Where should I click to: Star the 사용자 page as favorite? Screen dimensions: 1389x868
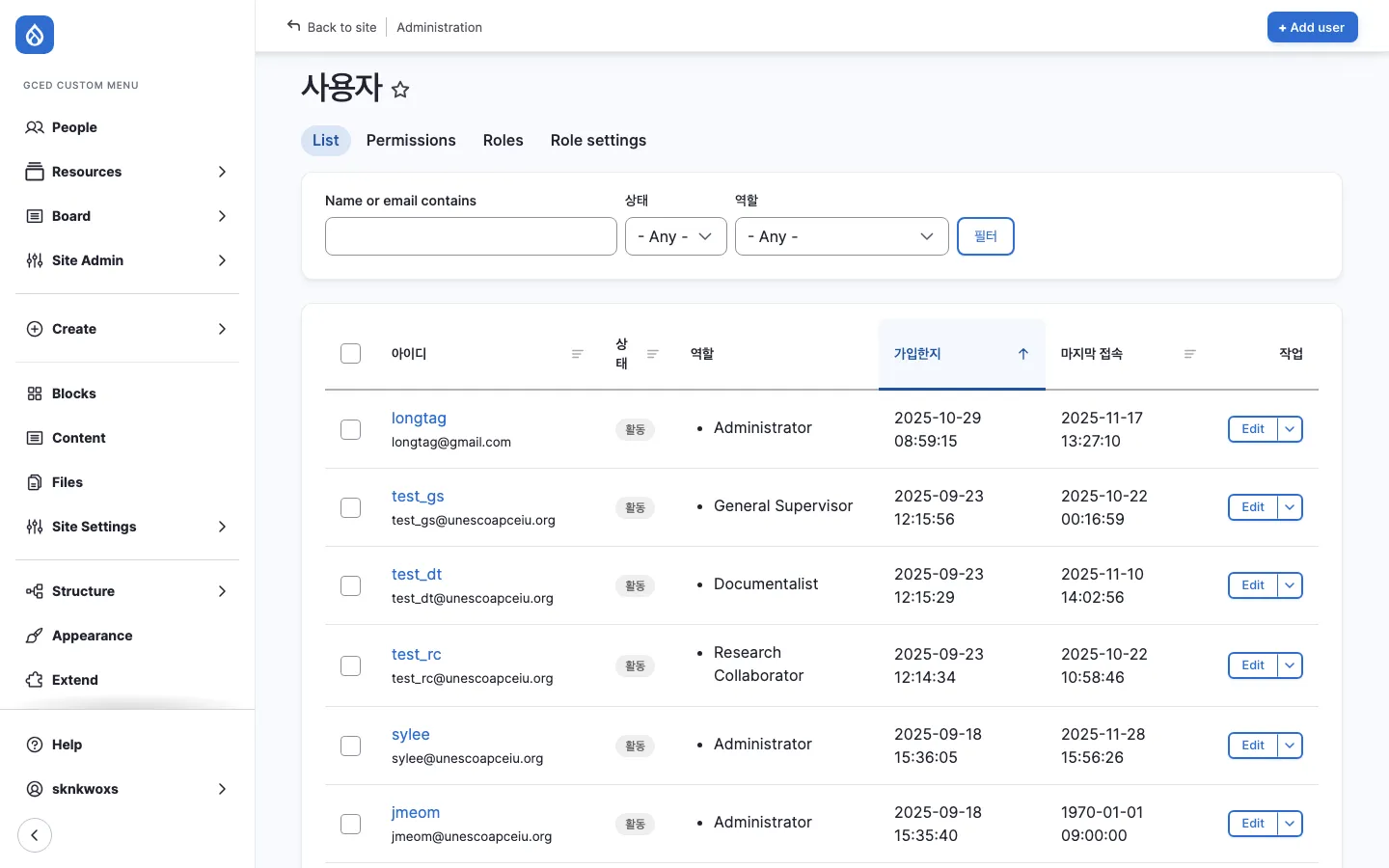pyautogui.click(x=400, y=90)
